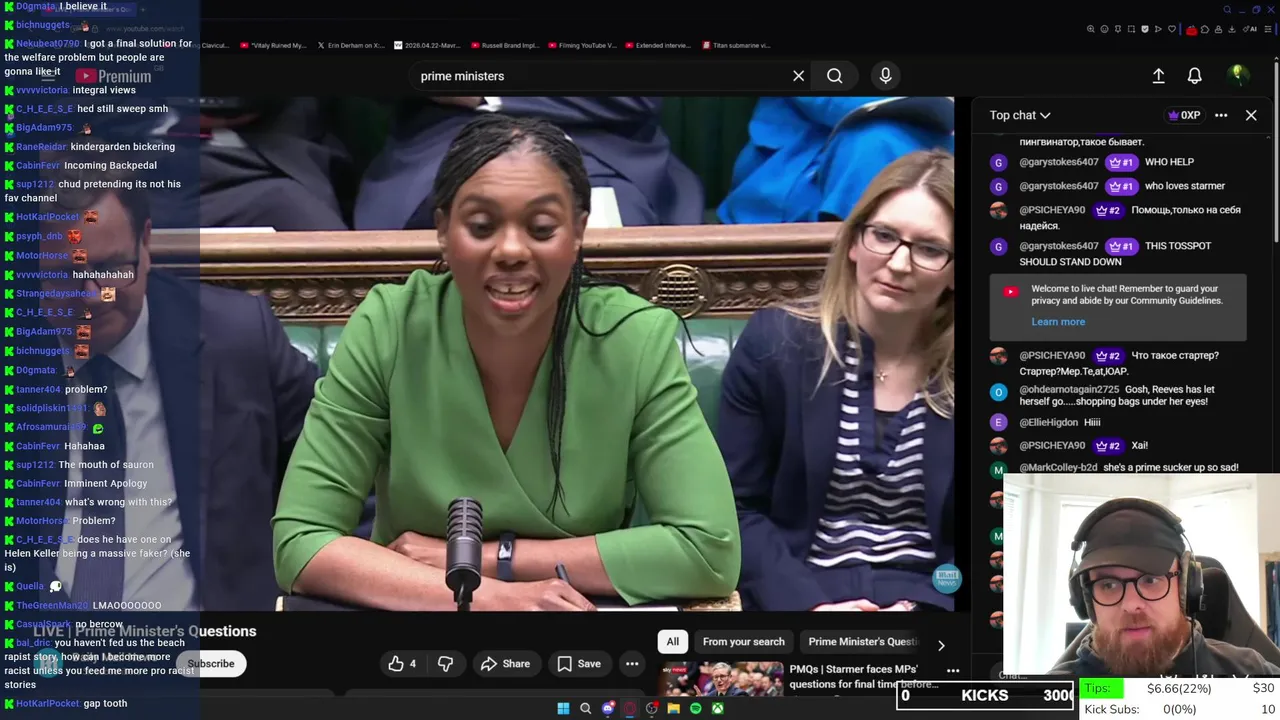Close the live chat panel

coord(1251,115)
